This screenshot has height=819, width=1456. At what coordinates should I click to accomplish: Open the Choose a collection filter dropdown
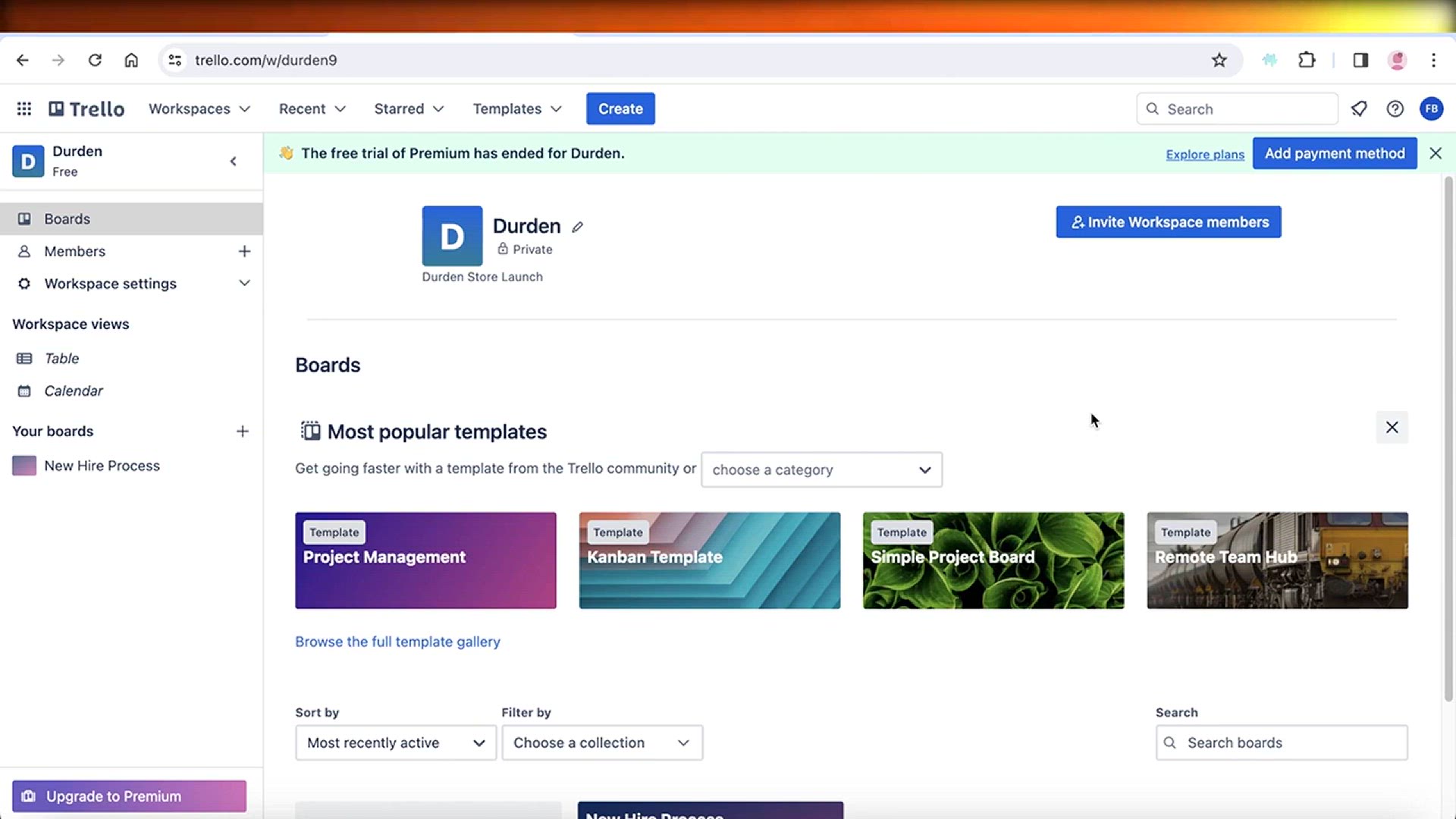tap(602, 742)
